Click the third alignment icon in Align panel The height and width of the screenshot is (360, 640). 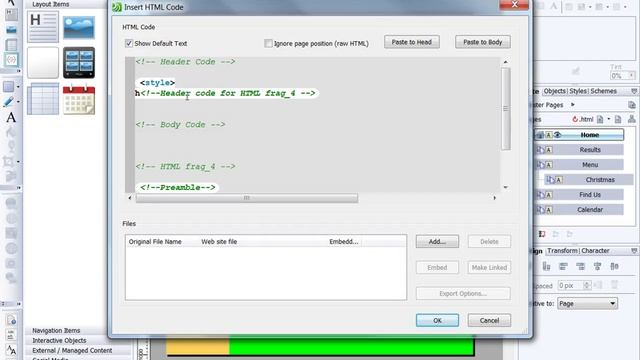click(x=580, y=267)
